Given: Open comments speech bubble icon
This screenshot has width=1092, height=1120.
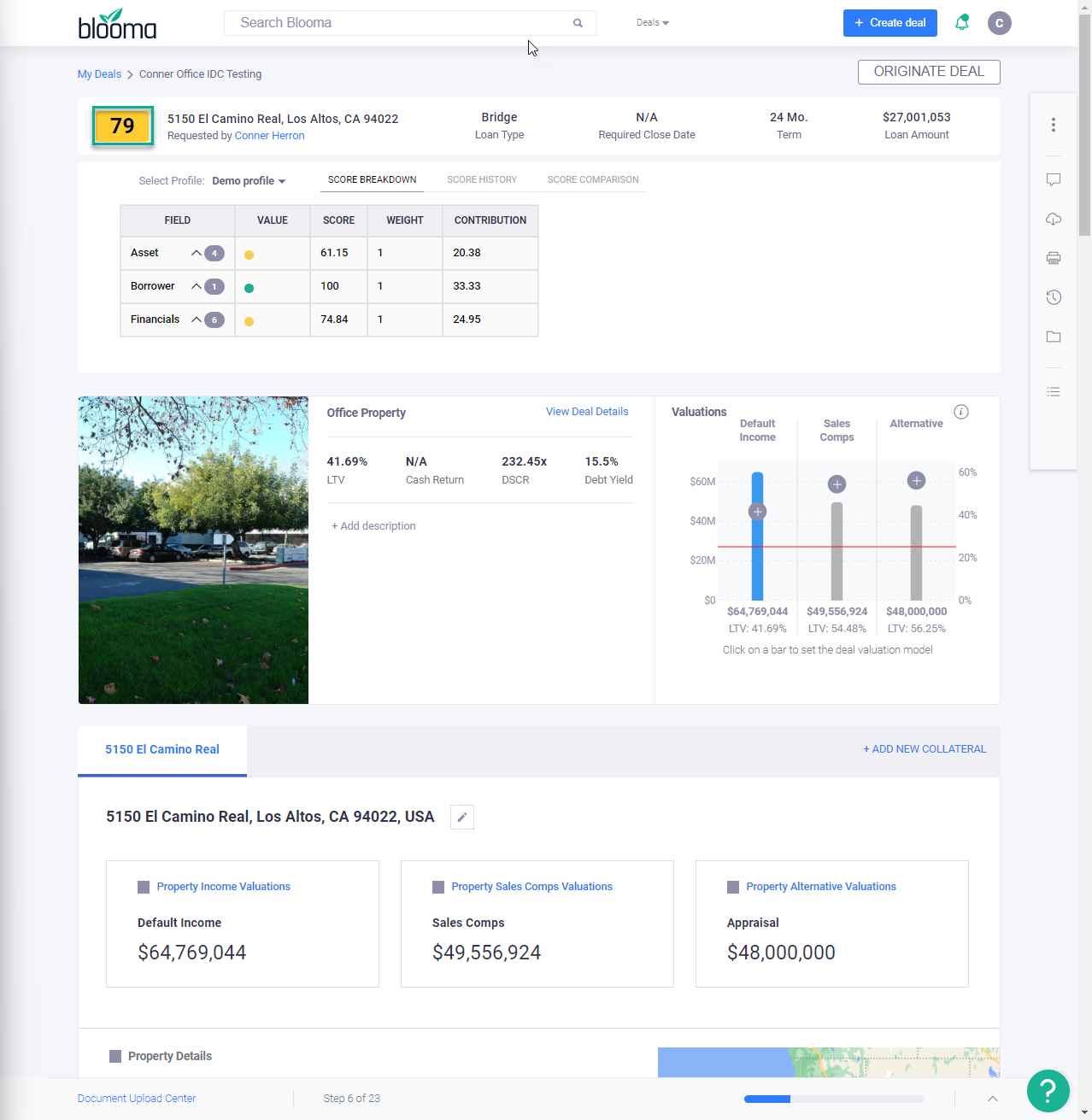Looking at the screenshot, I should 1054,179.
